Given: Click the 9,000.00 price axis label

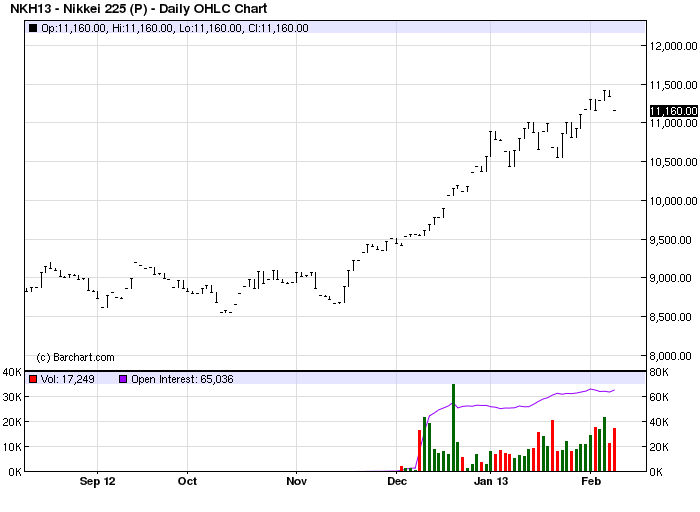Looking at the screenshot, I should tap(671, 278).
